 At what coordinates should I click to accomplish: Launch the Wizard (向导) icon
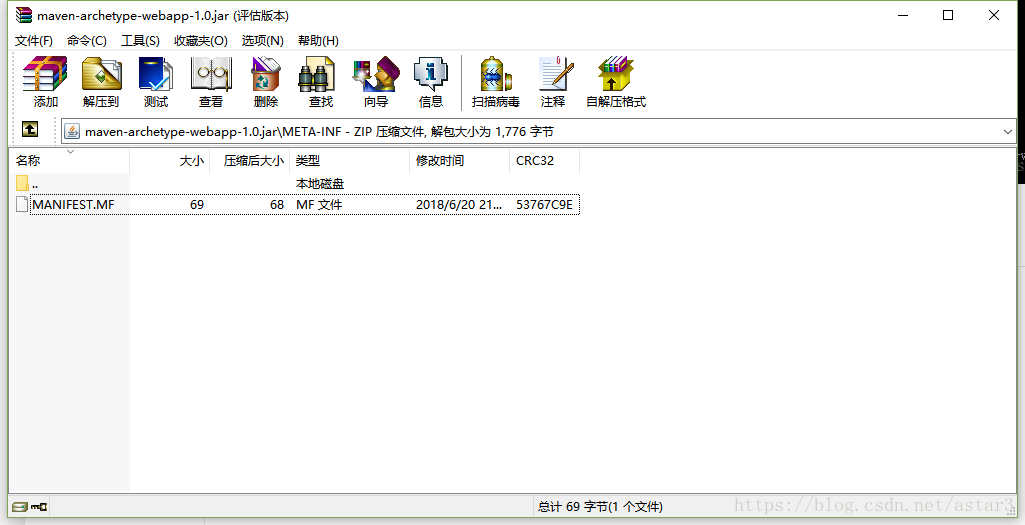376,74
